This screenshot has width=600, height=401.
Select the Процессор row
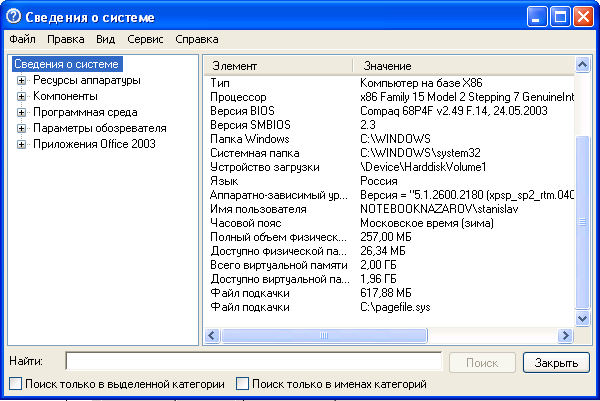point(389,97)
